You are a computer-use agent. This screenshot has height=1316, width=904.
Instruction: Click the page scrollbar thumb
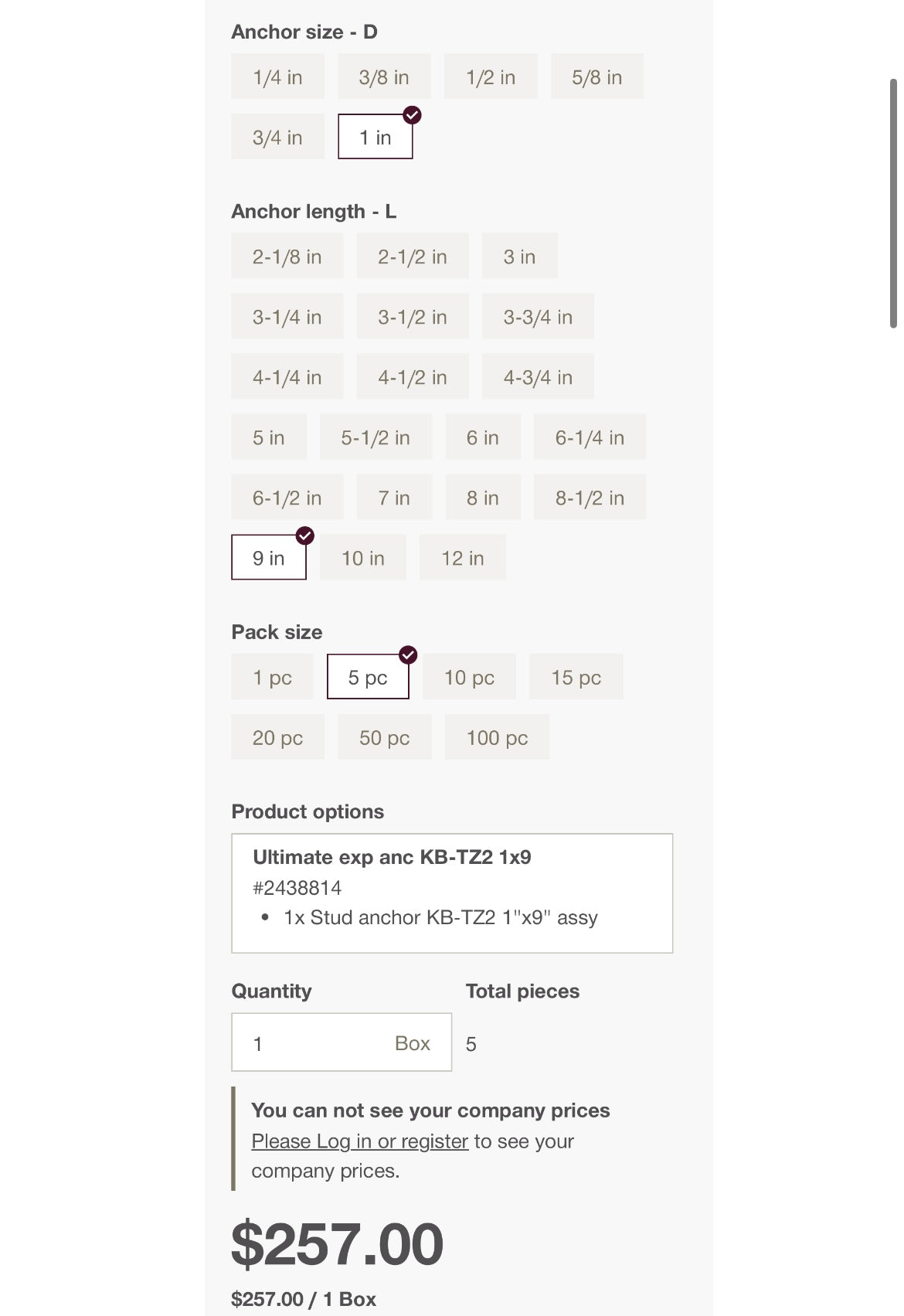[x=893, y=203]
